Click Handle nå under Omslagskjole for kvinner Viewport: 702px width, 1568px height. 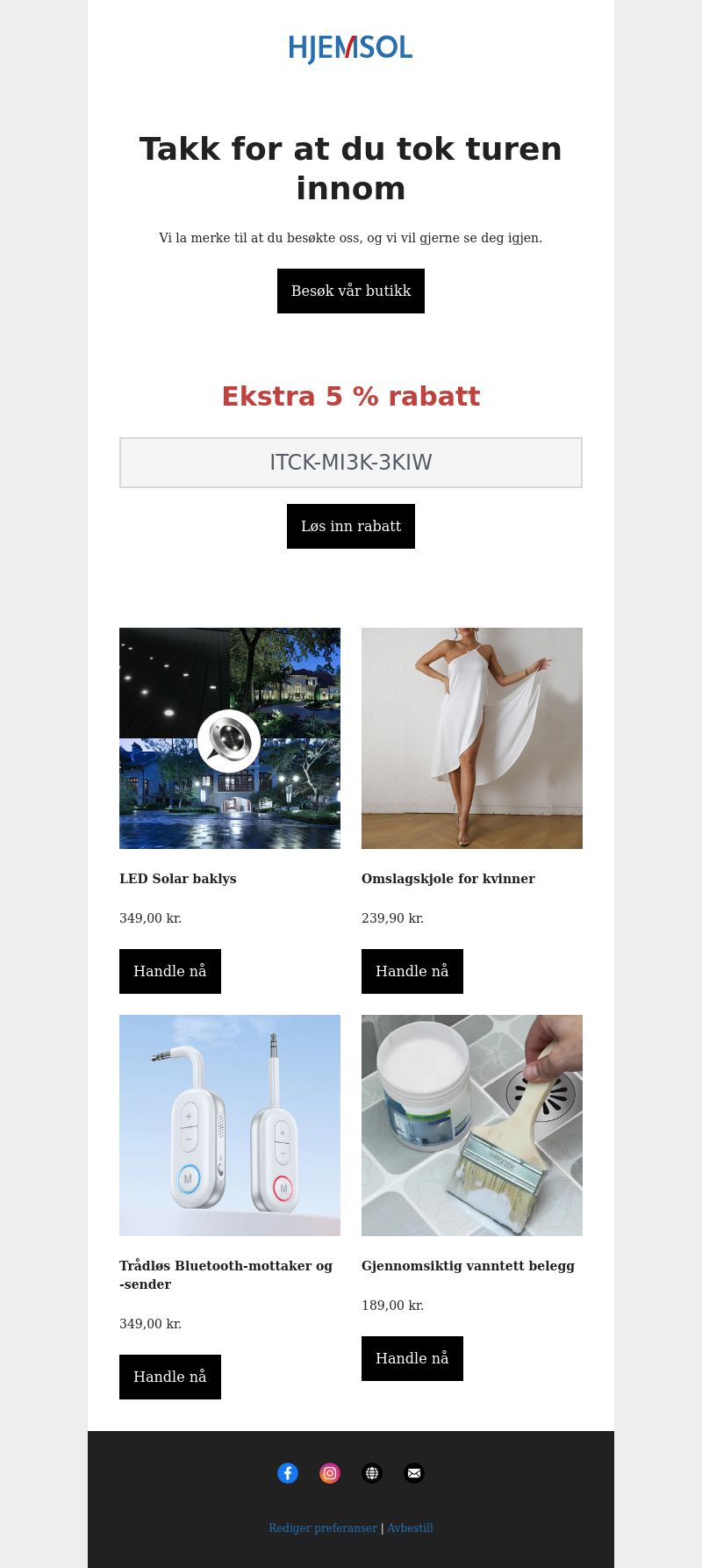coord(412,971)
